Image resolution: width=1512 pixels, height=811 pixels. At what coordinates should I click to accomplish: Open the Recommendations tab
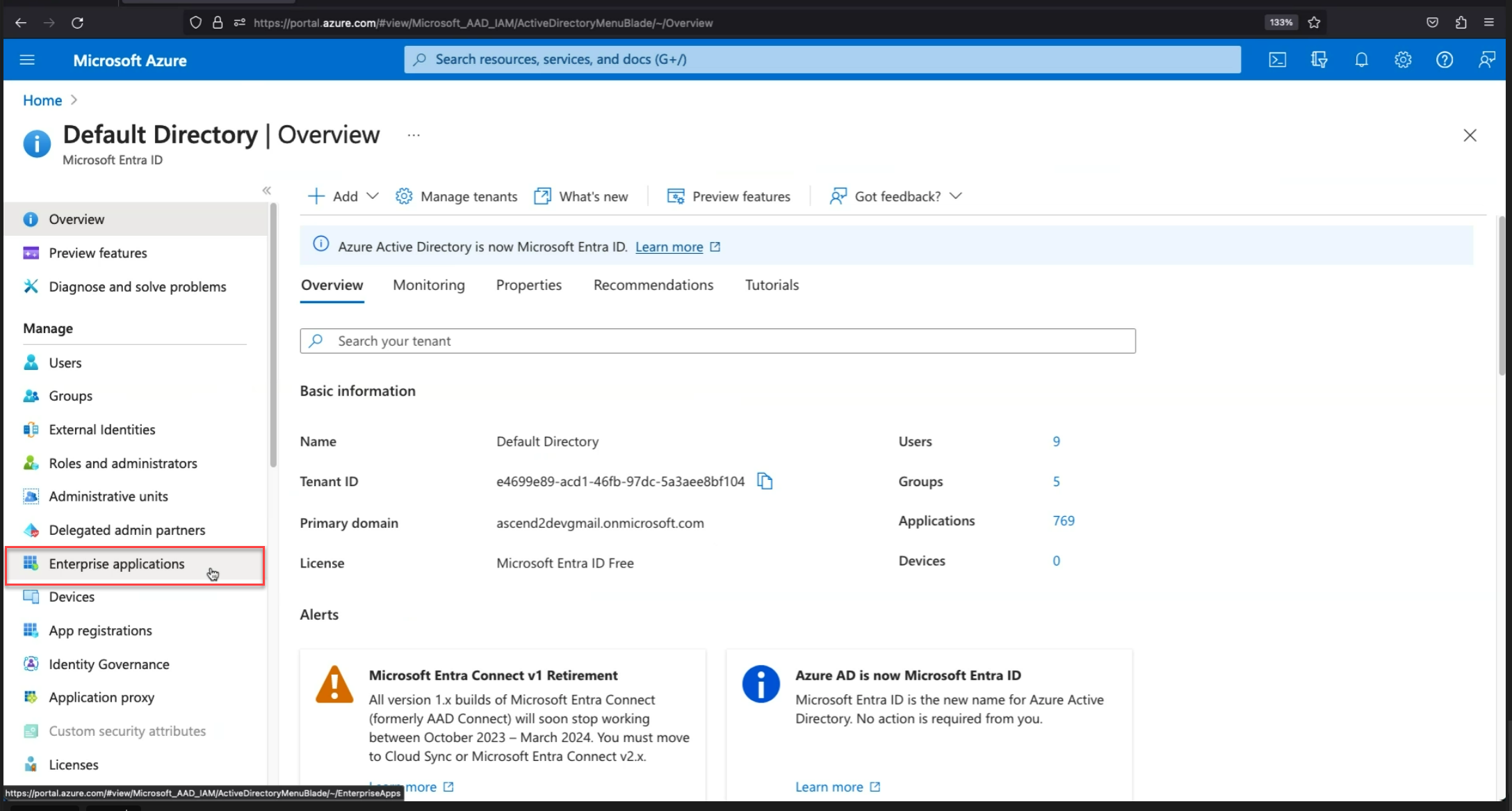653,285
